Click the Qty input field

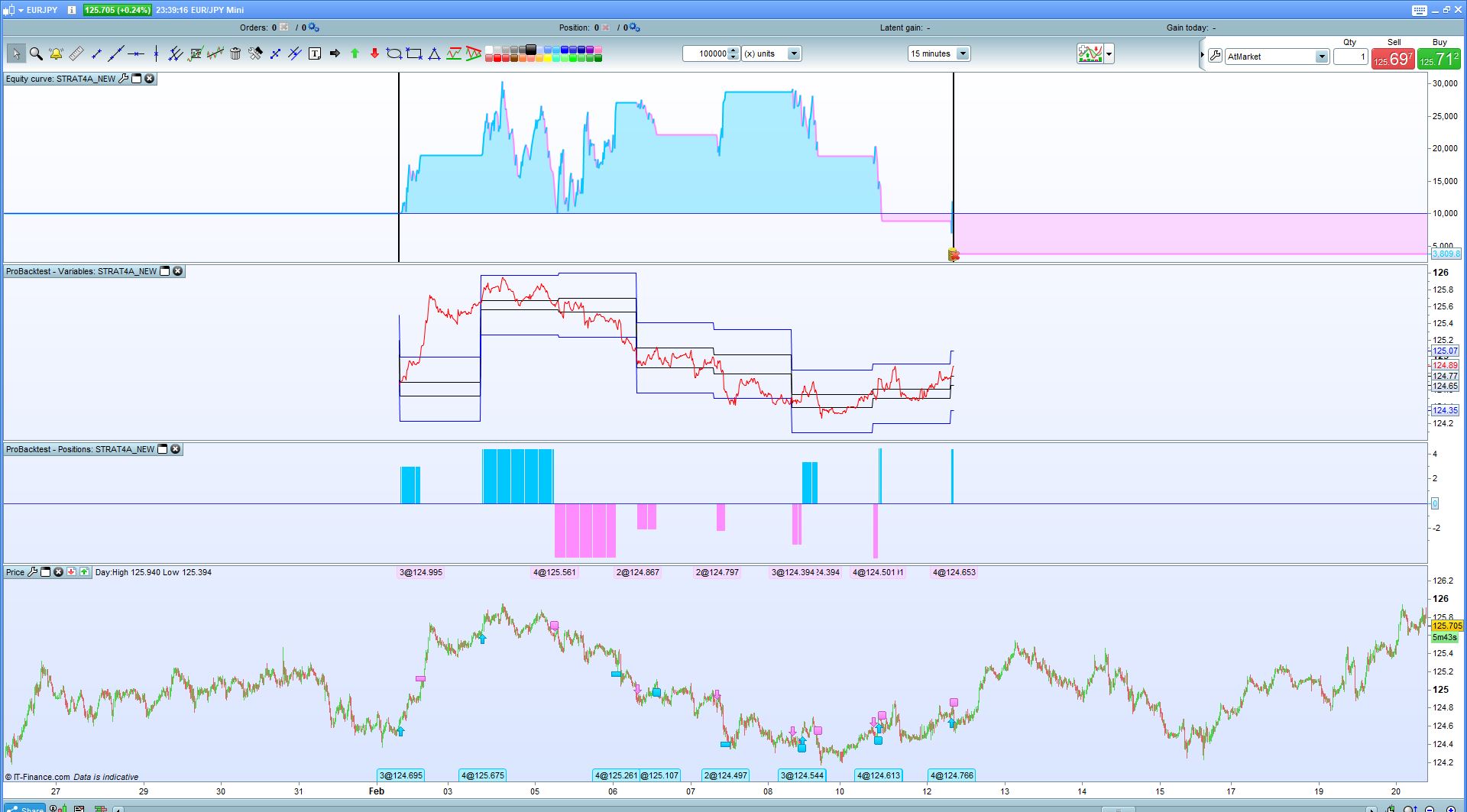[x=1350, y=57]
